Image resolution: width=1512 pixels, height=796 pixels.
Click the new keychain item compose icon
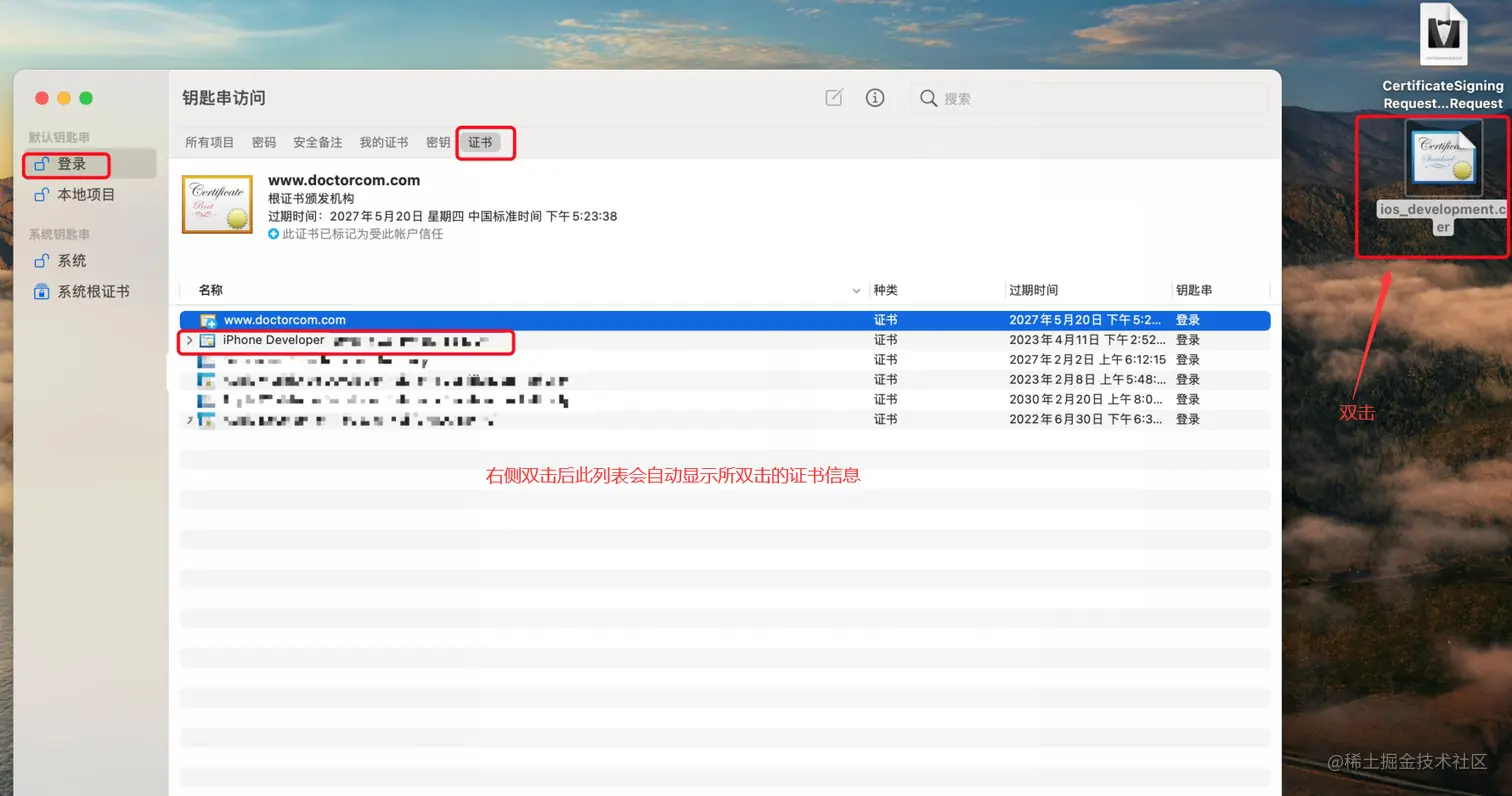pos(834,98)
